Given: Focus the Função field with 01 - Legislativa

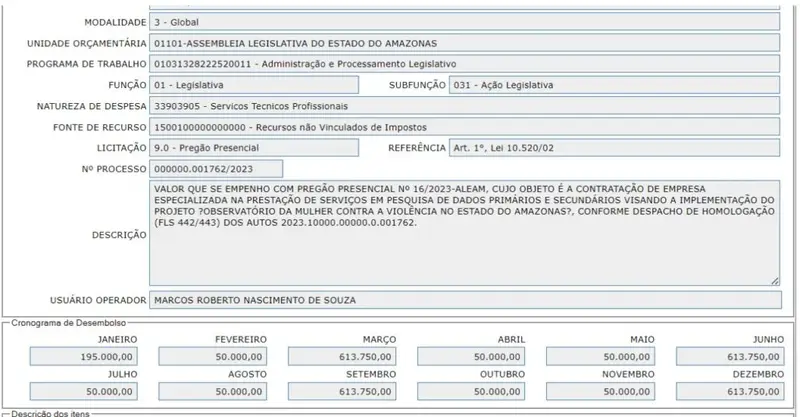Looking at the screenshot, I should click(x=253, y=86).
